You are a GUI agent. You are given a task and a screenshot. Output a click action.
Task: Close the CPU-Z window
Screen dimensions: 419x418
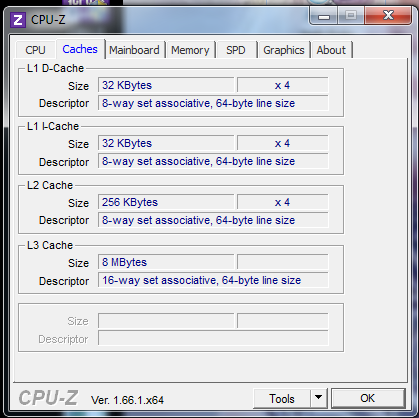(388, 15)
